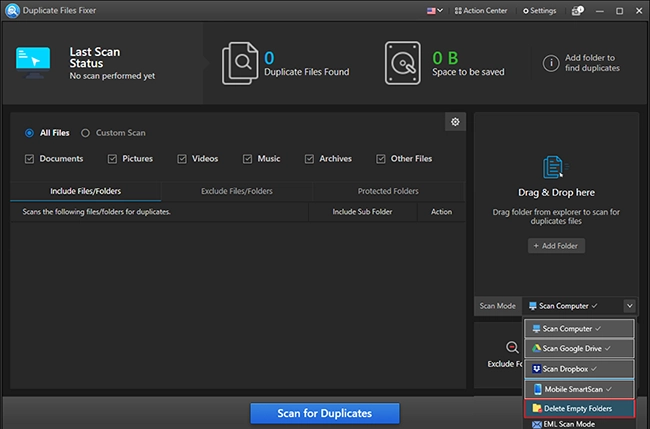
Task: Click the info icon beside Add folder
Action: point(551,63)
